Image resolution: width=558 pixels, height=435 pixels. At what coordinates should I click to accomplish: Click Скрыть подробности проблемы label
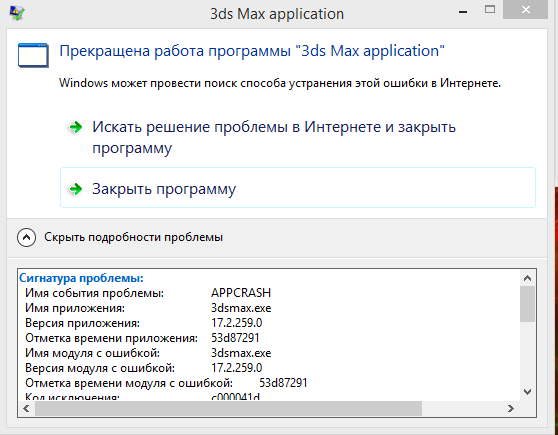pos(133,237)
